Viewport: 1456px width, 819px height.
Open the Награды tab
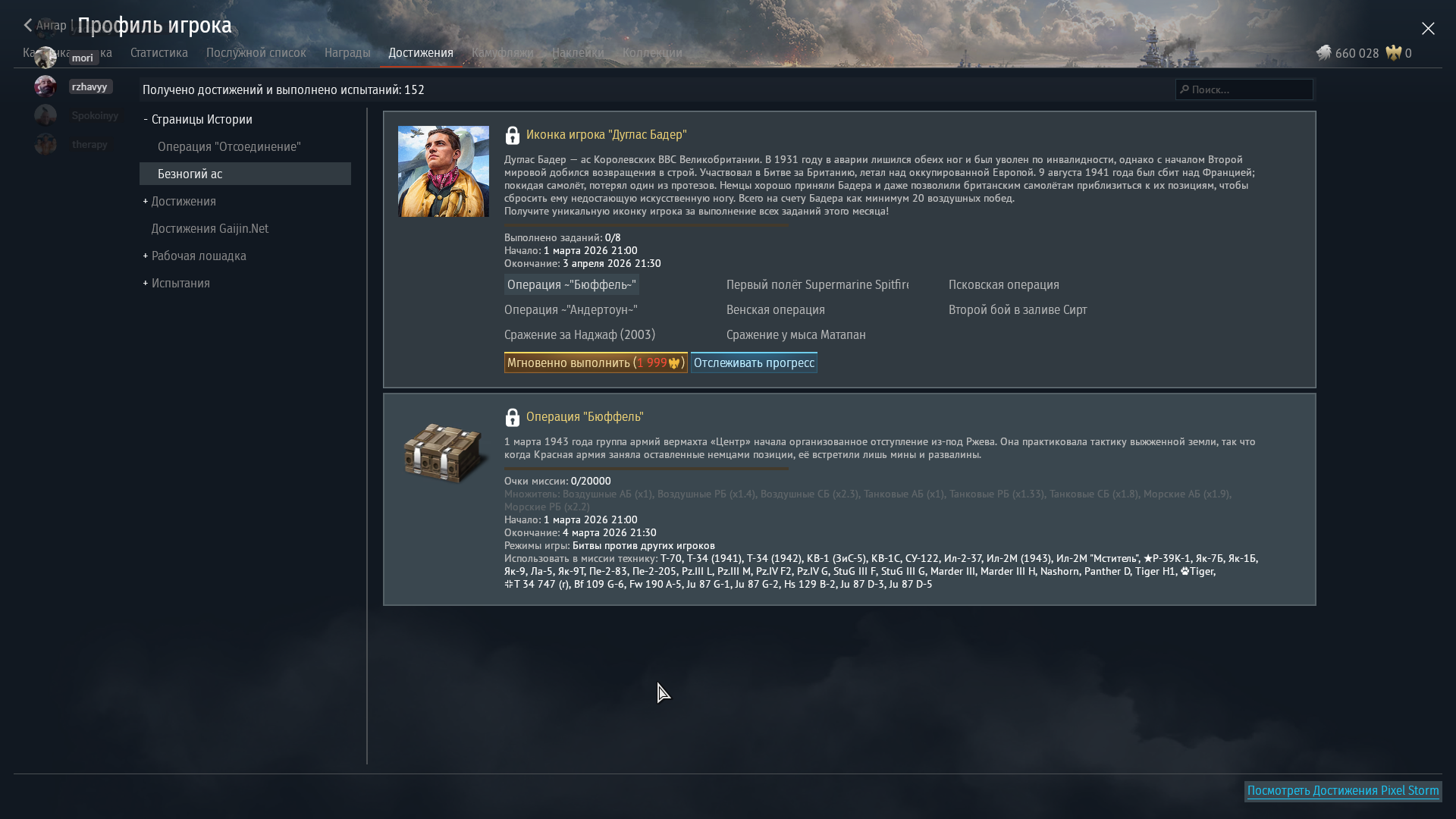(x=347, y=53)
